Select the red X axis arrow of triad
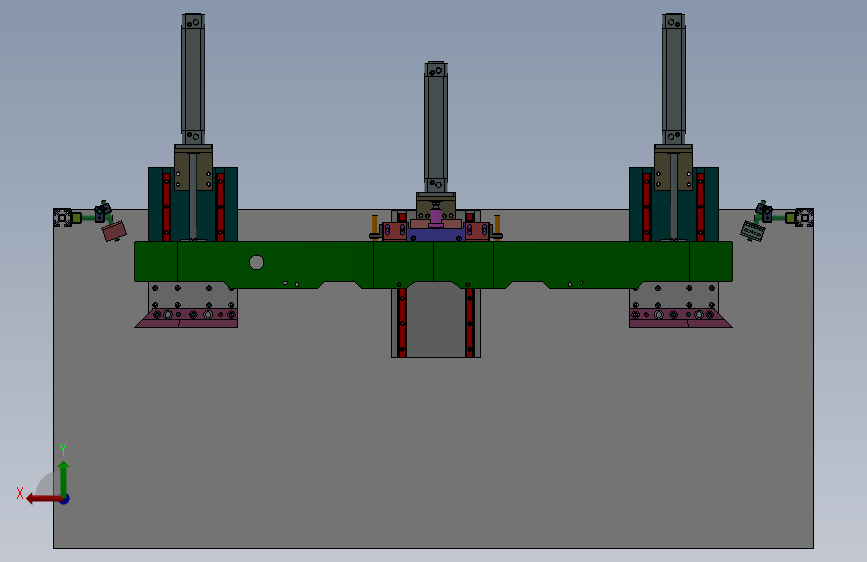The image size is (867, 562). pos(43,499)
